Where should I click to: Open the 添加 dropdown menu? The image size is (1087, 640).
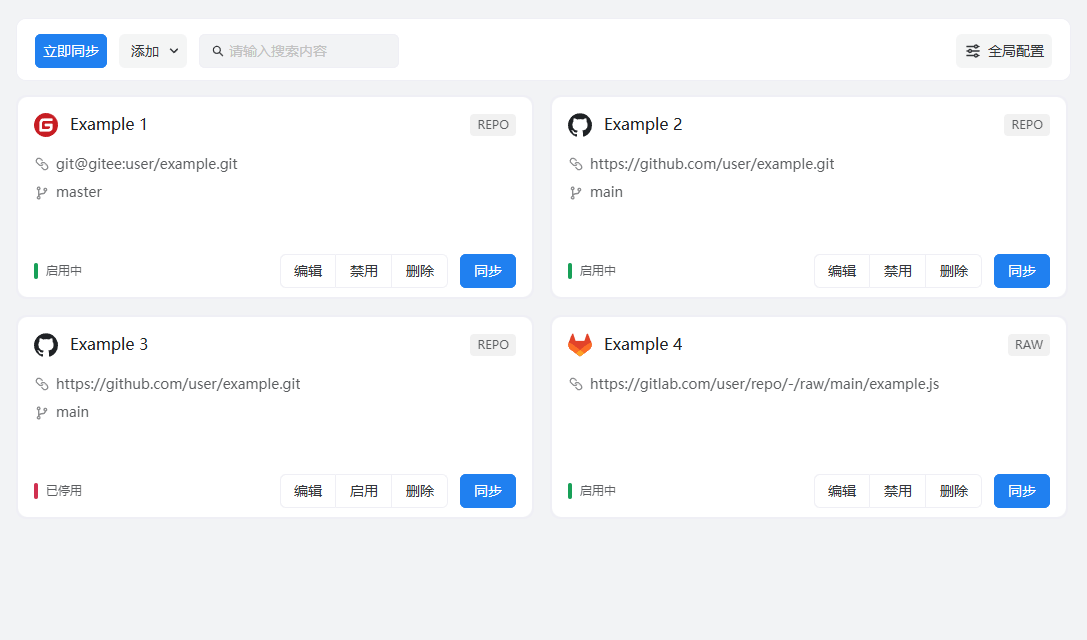pyautogui.click(x=153, y=51)
